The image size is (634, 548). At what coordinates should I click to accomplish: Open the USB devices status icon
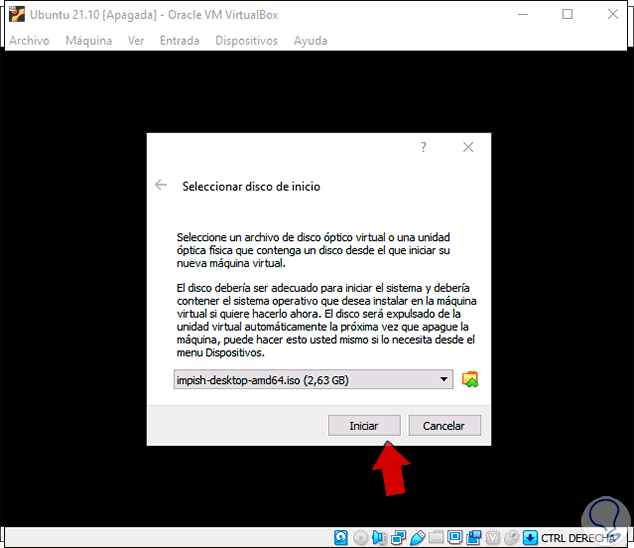417,537
